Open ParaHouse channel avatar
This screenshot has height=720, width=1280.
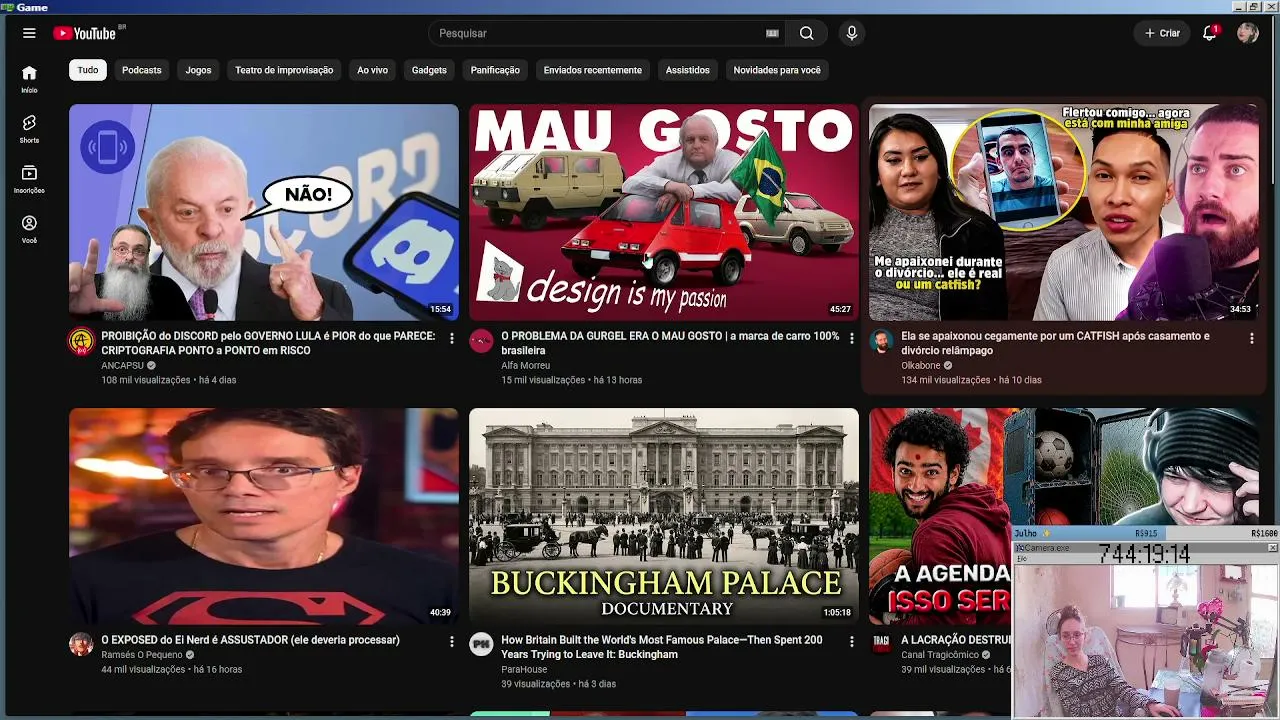481,645
